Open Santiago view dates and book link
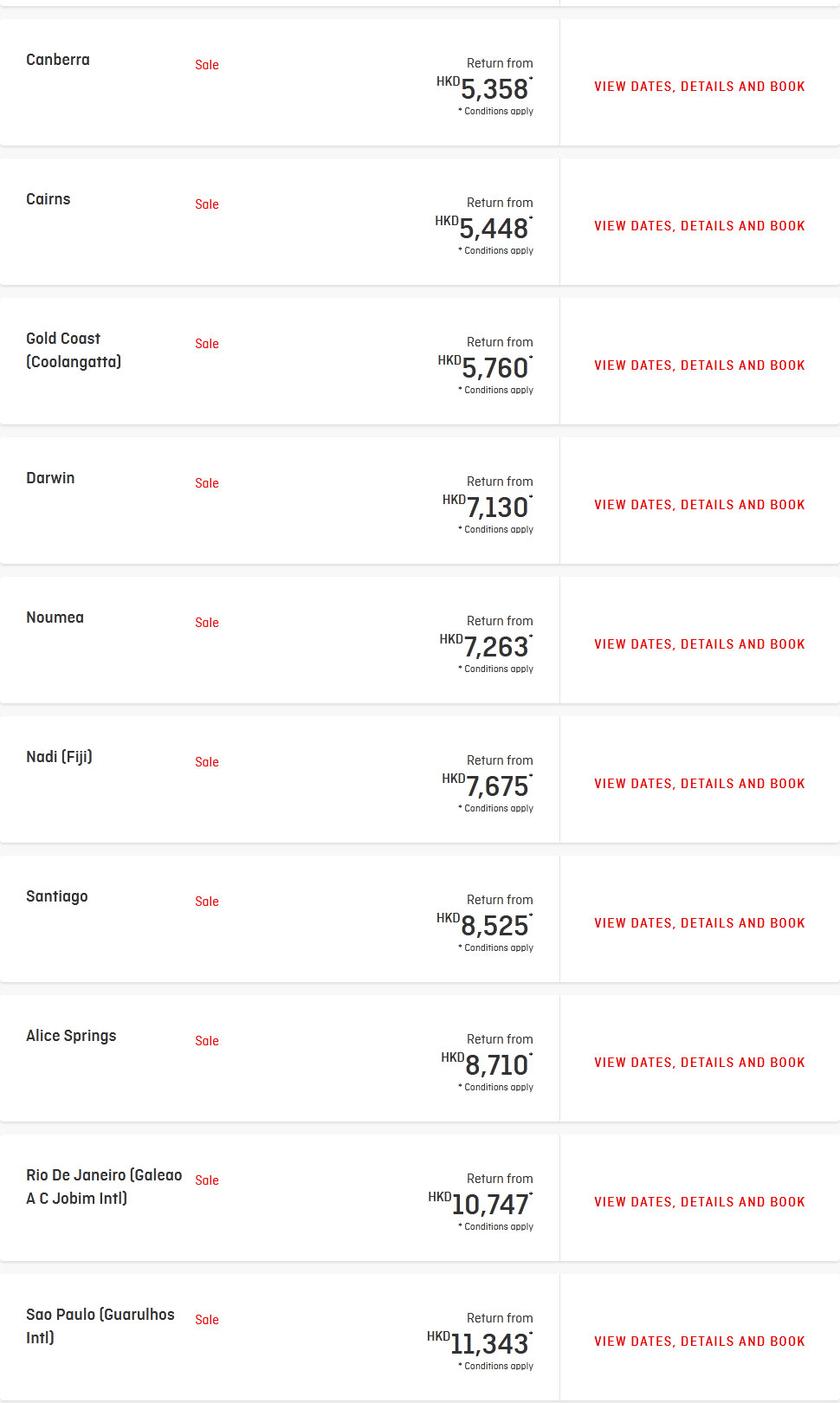This screenshot has width=840, height=1403. [x=700, y=923]
